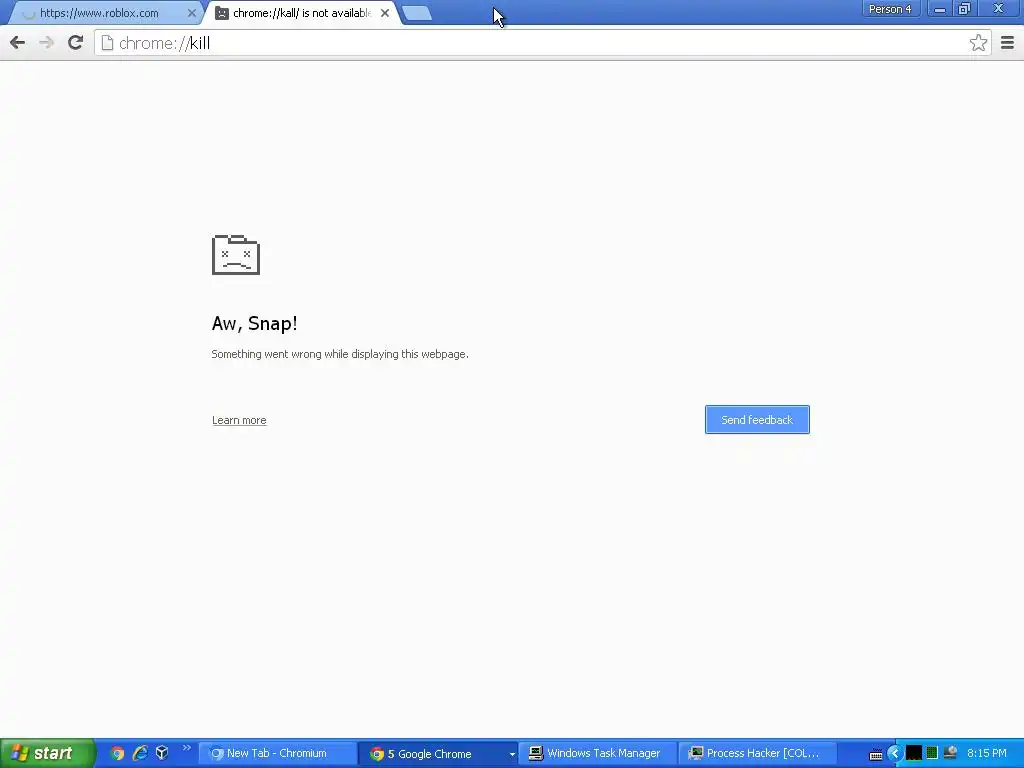The image size is (1024, 768).
Task: Bookmark this page with the star icon
Action: coord(978,43)
